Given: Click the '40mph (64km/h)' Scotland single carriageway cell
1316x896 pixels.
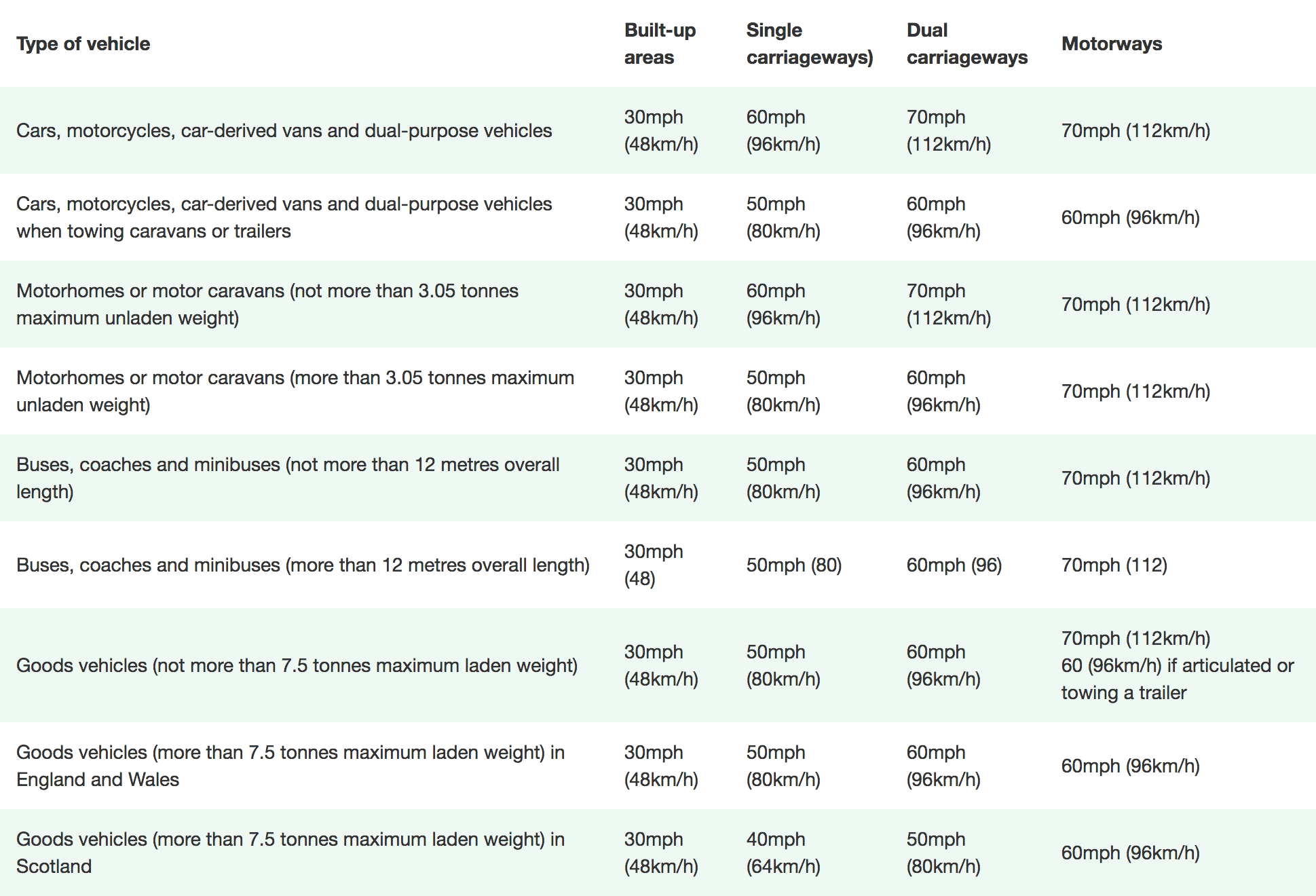Looking at the screenshot, I should [x=783, y=853].
